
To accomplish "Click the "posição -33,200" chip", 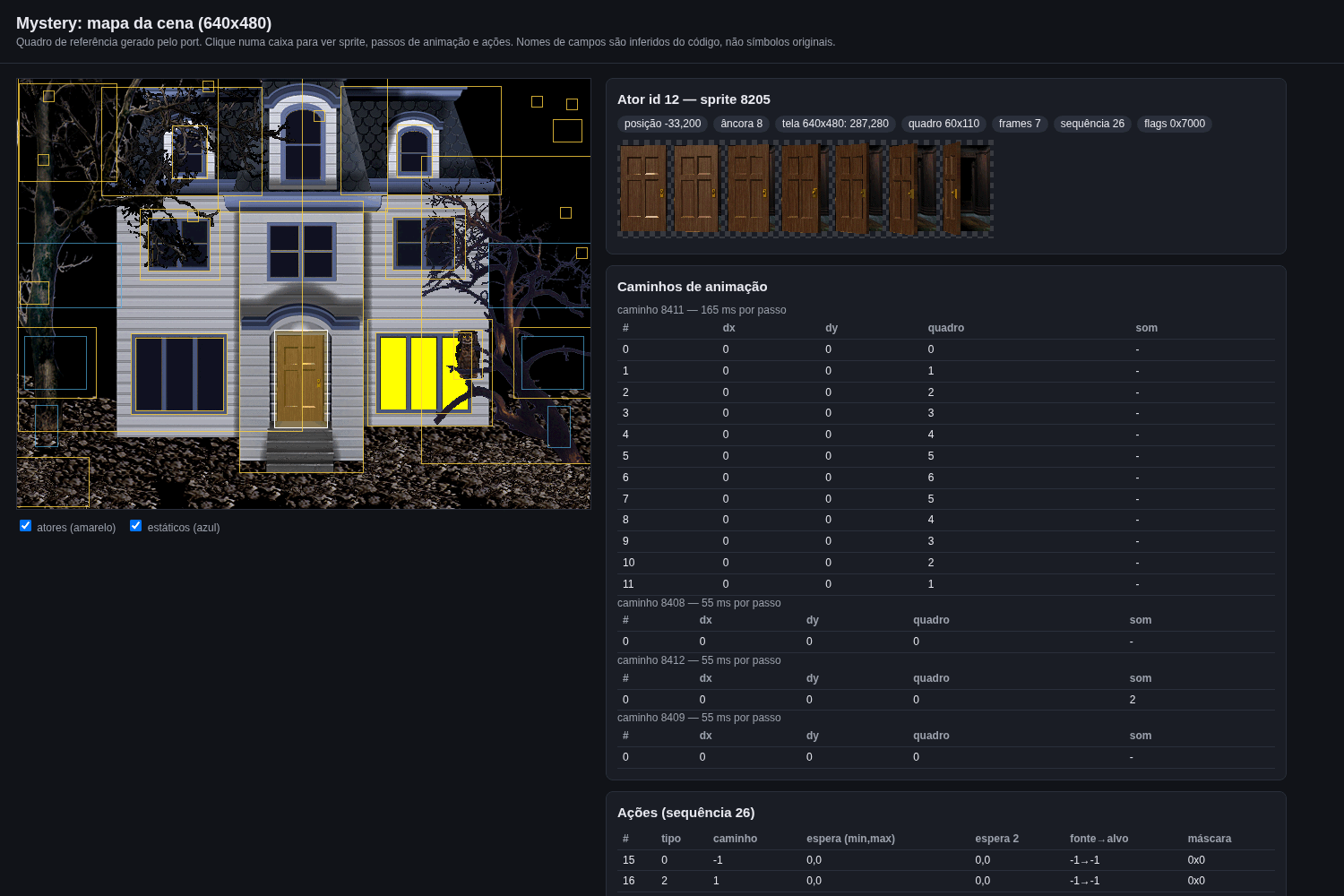I will [663, 124].
